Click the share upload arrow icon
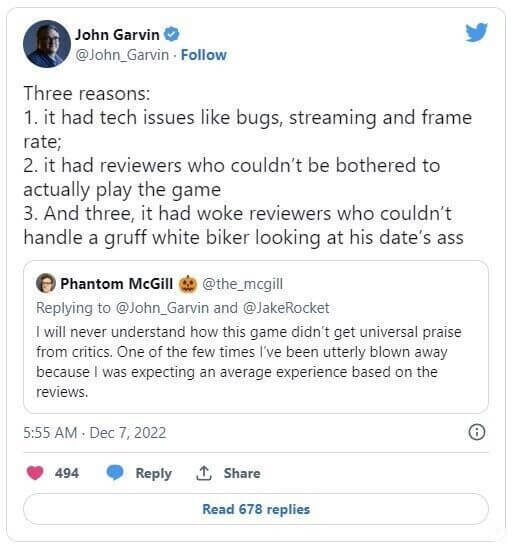Image resolution: width=513 pixels, height=549 pixels. pyautogui.click(x=203, y=473)
